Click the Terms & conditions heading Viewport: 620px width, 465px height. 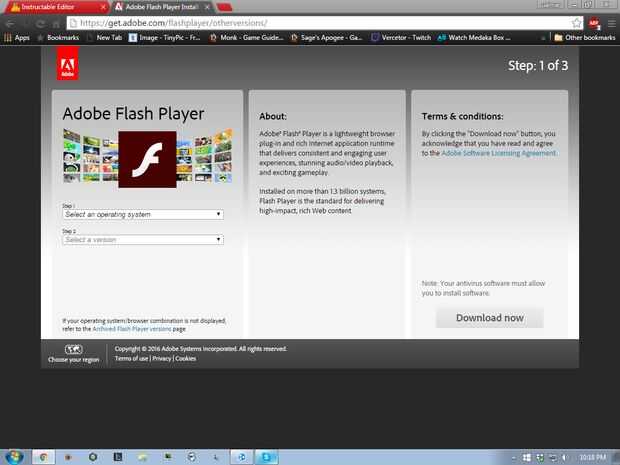coord(462,116)
